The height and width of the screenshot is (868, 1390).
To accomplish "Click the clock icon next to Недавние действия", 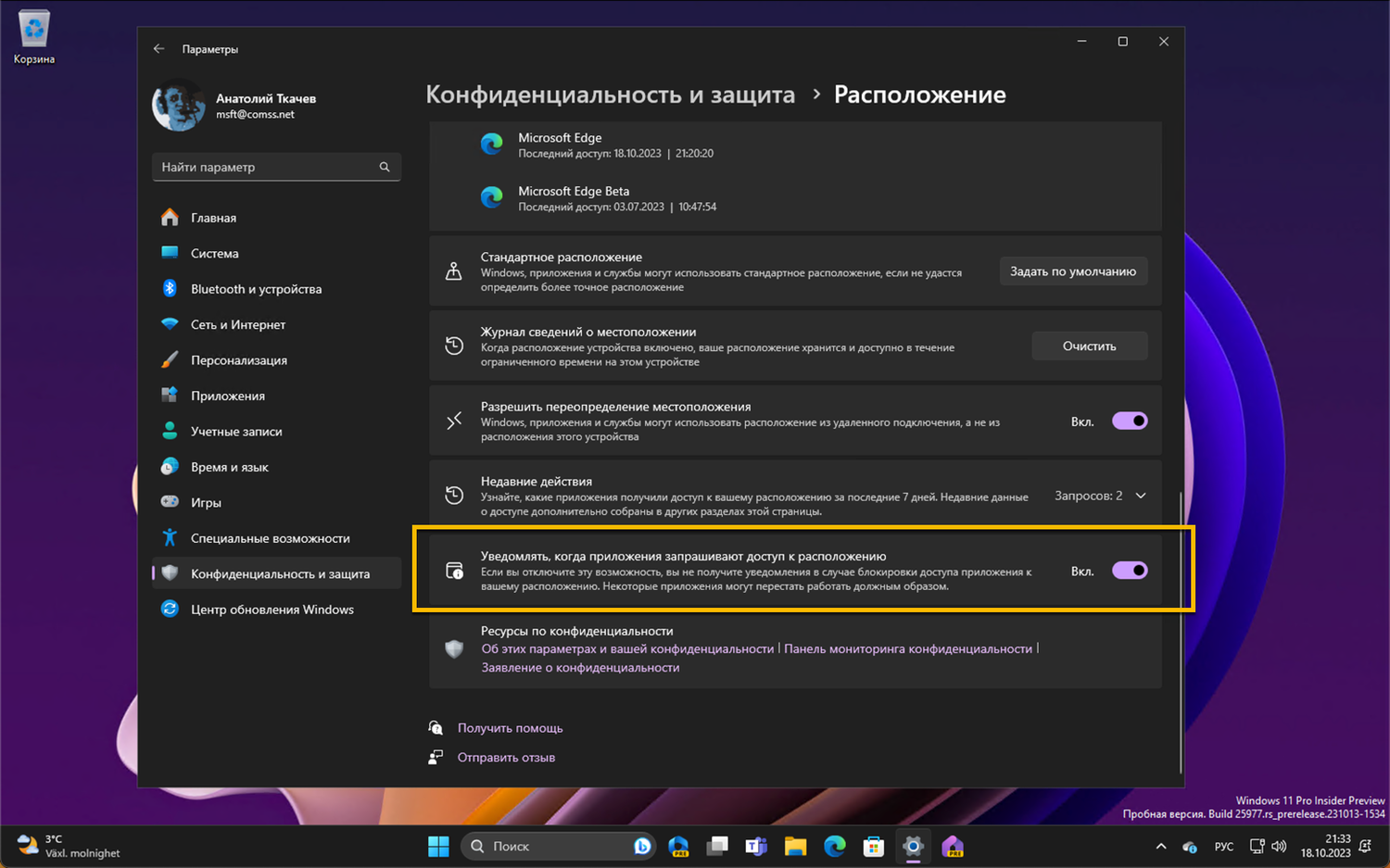I will (x=454, y=496).
